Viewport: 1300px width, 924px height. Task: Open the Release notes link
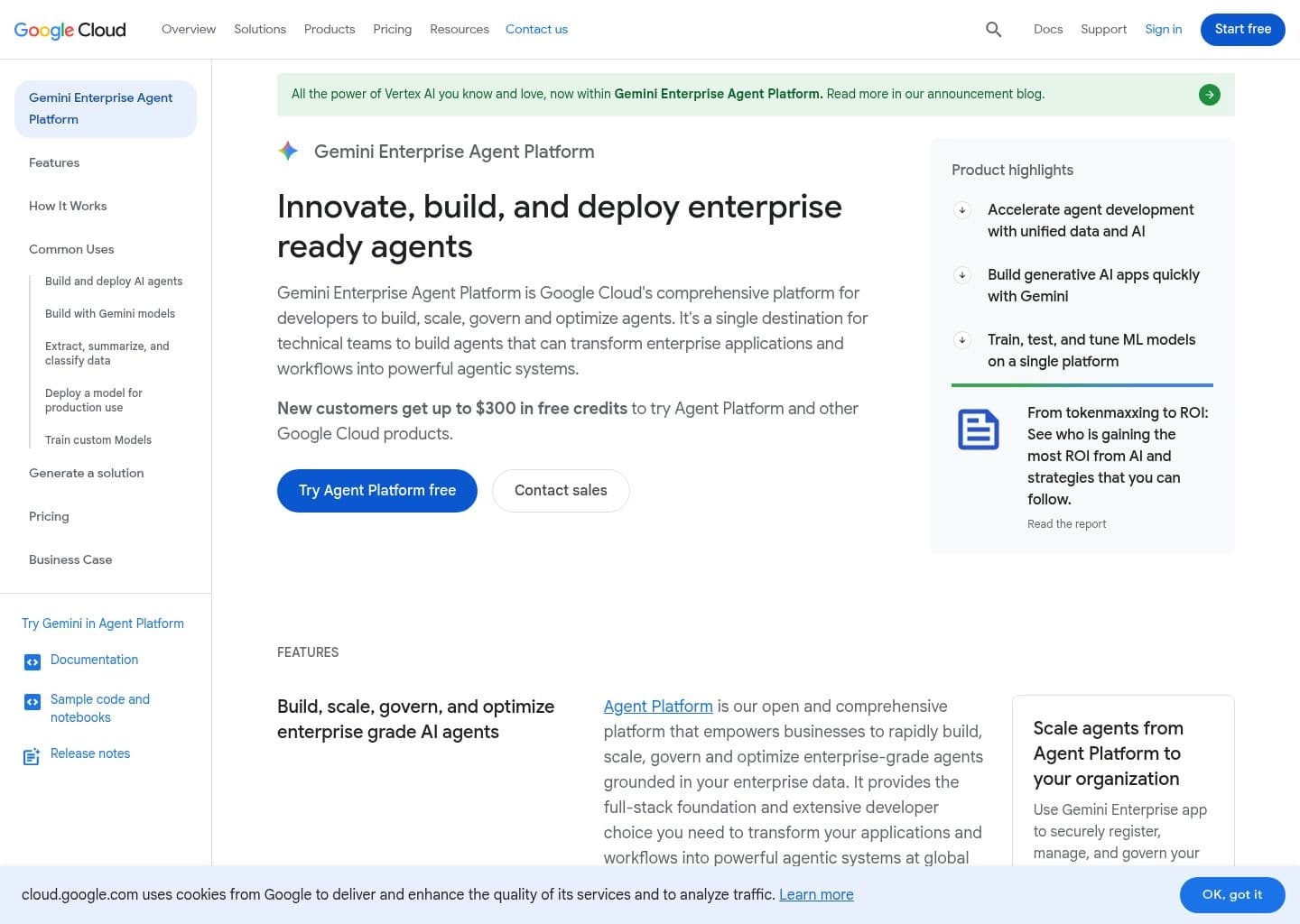[x=90, y=754]
